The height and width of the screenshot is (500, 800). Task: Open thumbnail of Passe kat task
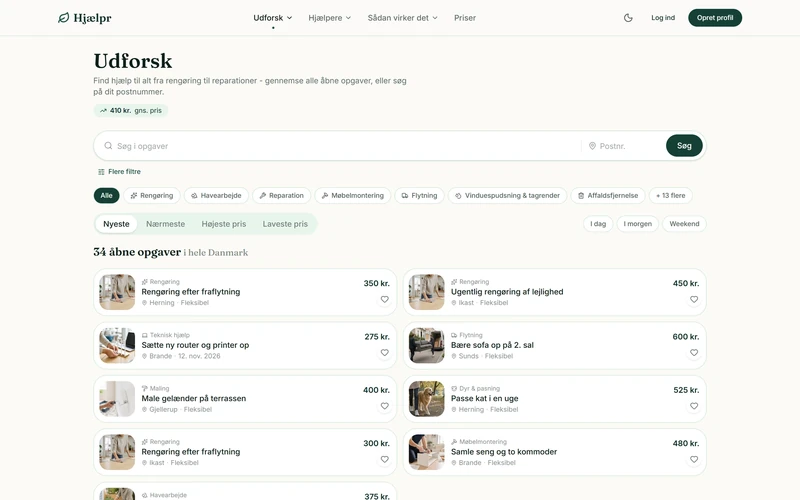click(x=427, y=399)
